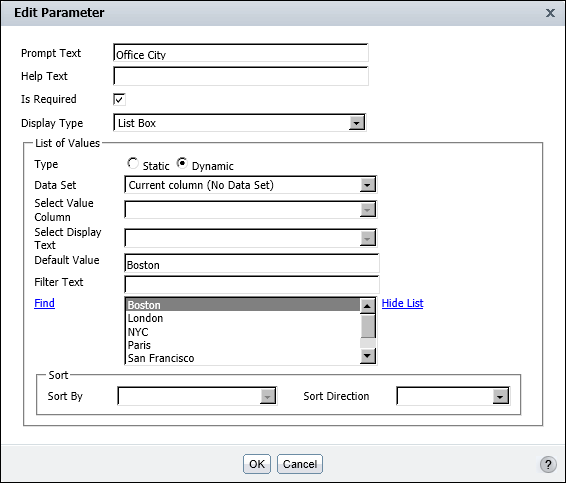
Task: Open the Sort By dropdown
Action: [x=197, y=396]
